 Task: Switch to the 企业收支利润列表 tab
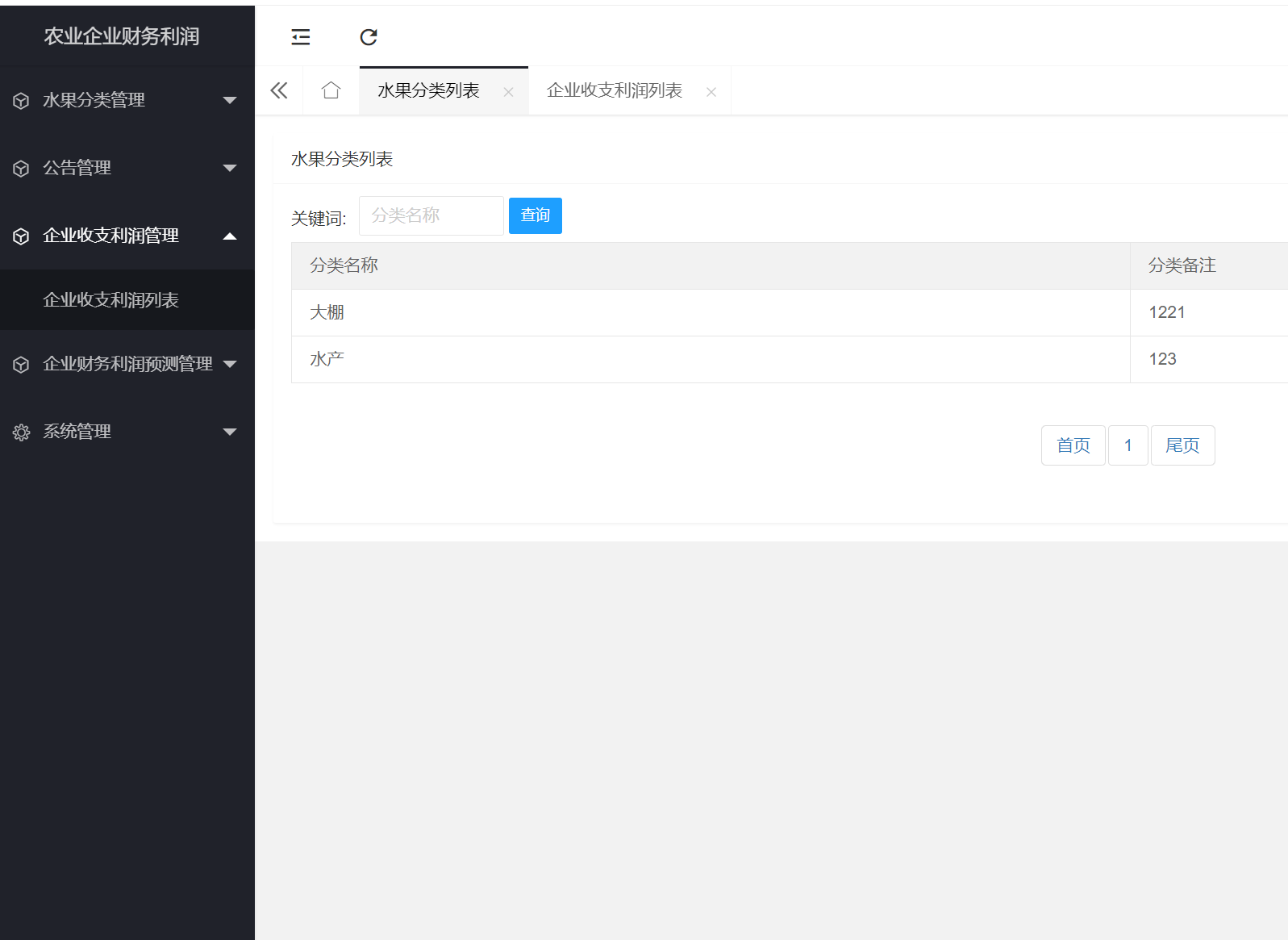[x=614, y=90]
